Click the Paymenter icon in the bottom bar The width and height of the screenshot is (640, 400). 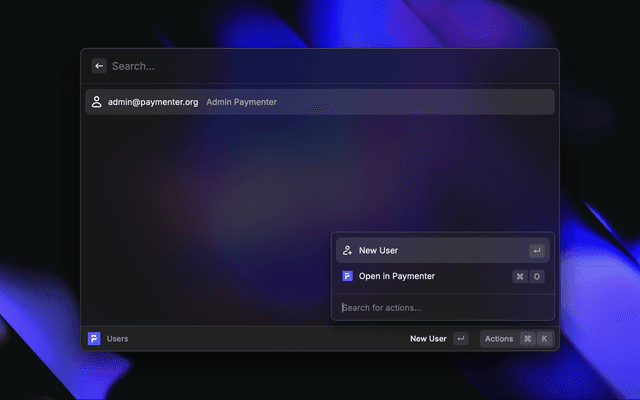(x=94, y=339)
